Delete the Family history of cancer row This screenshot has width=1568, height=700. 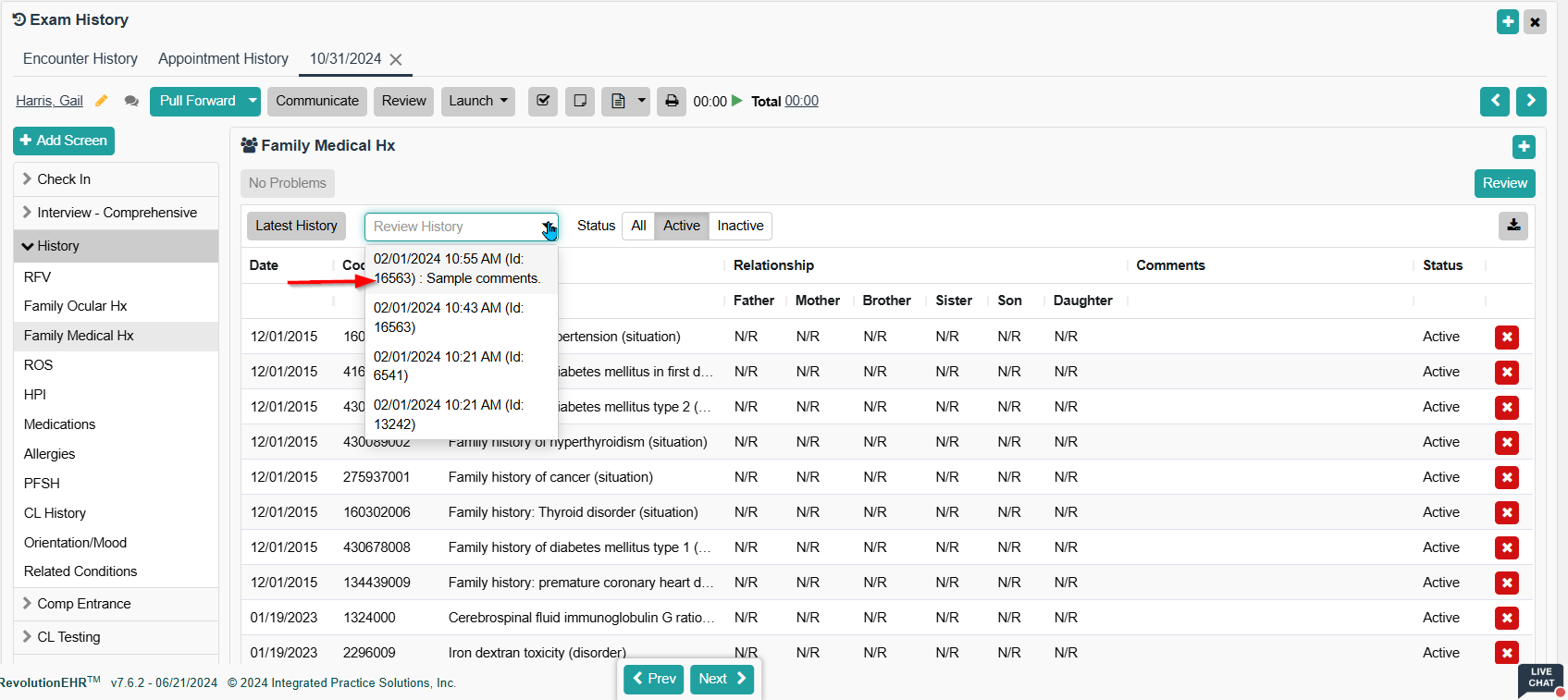(1506, 478)
